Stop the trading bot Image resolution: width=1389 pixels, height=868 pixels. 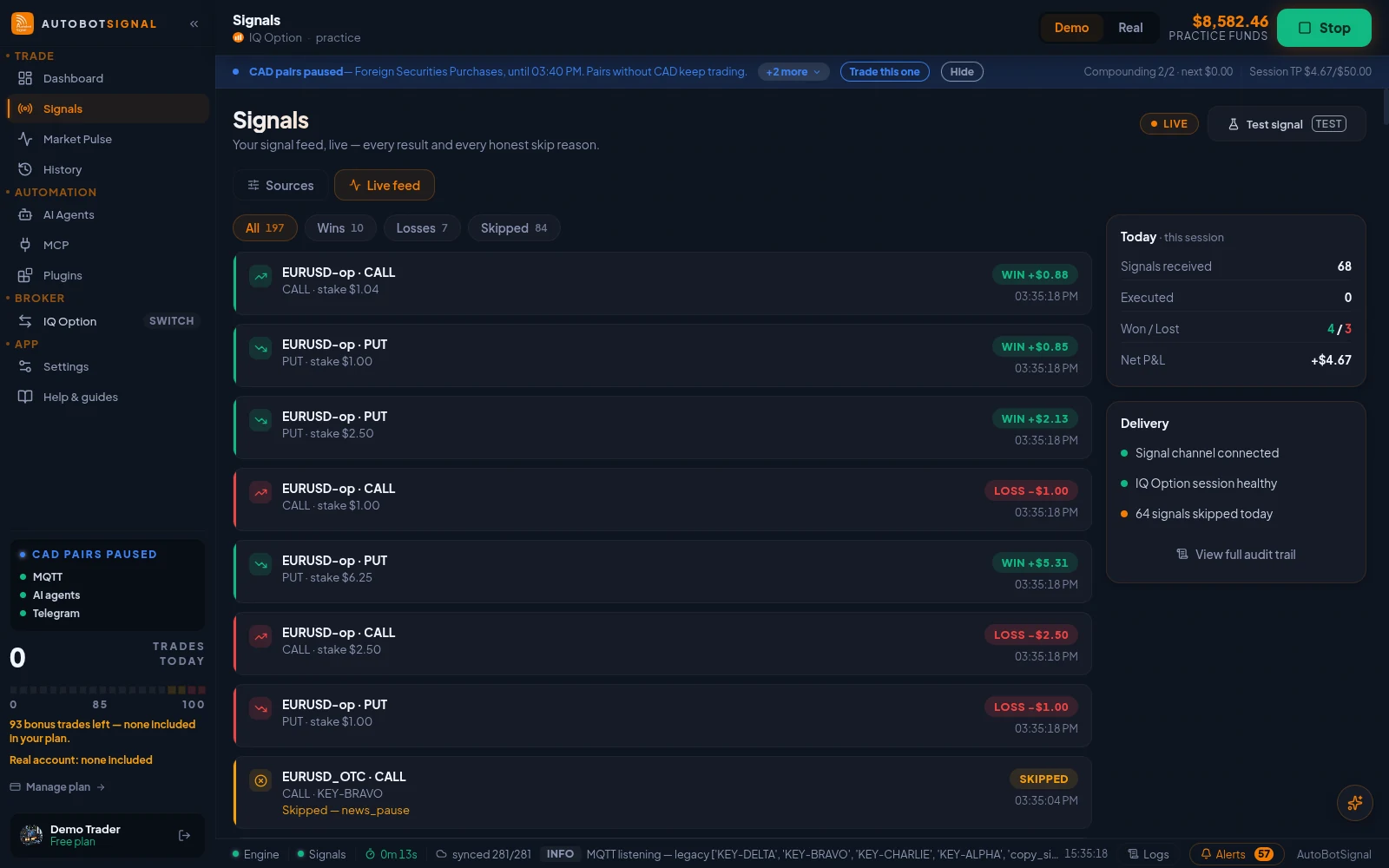pyautogui.click(x=1324, y=28)
